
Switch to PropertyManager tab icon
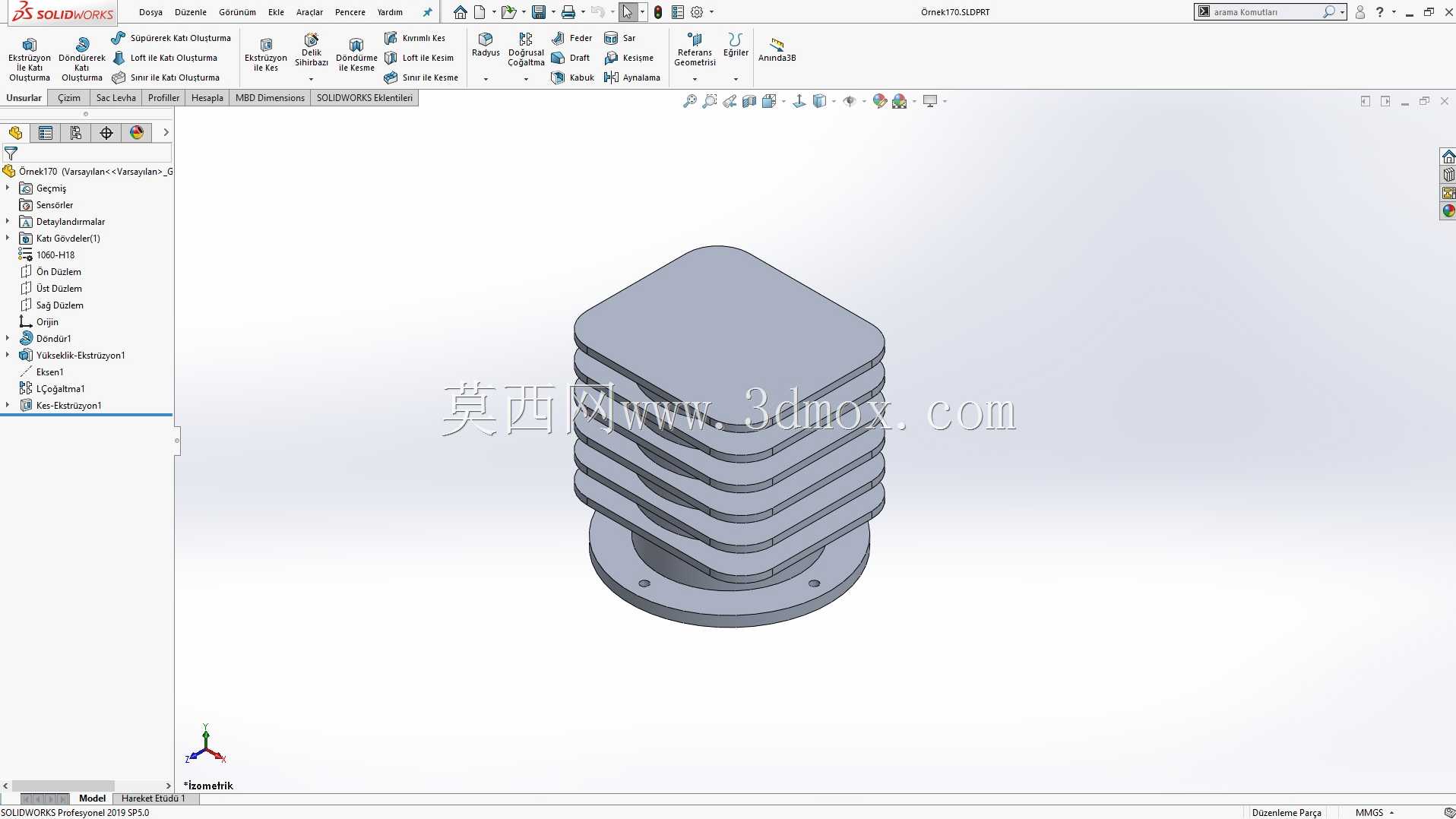tap(46, 133)
